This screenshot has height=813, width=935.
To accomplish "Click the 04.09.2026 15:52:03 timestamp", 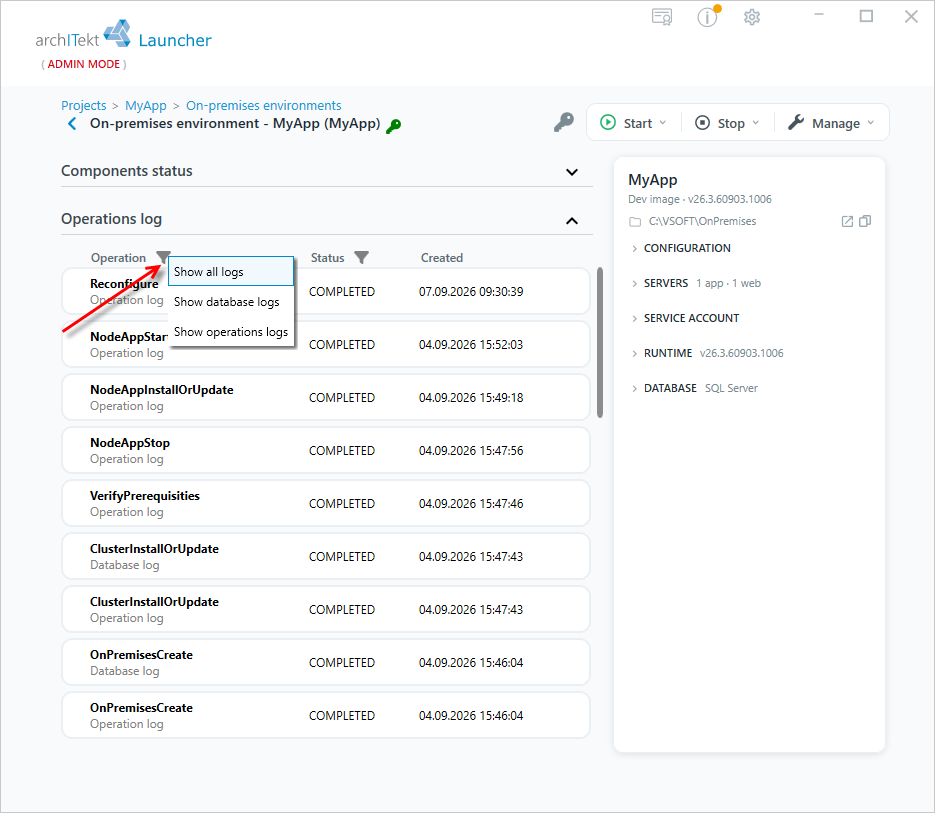I will pos(471,345).
